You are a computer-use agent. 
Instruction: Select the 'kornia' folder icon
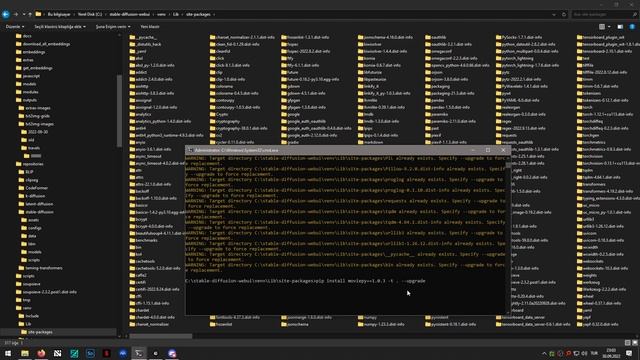360,58
